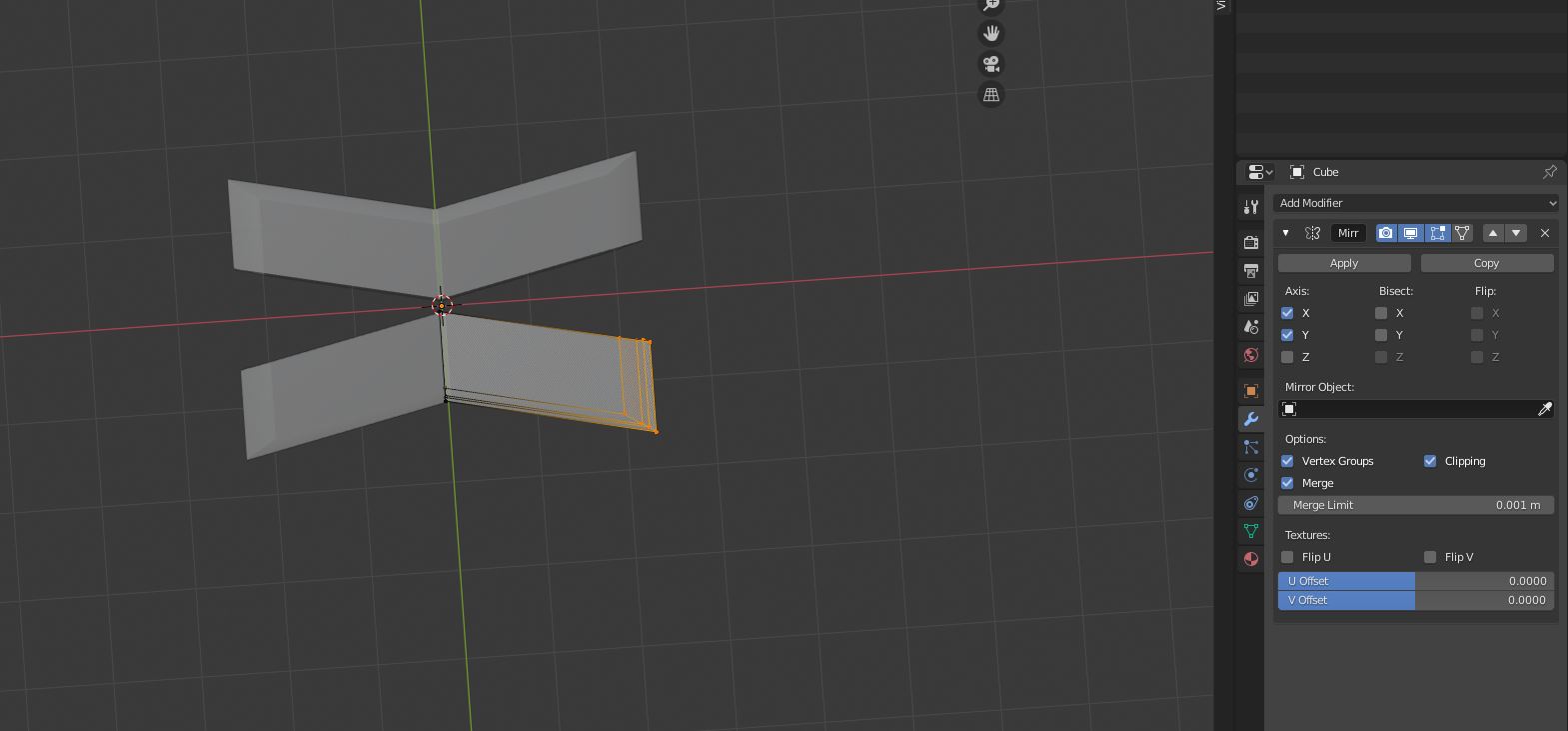
Task: Enable the Bisect Y checkbox
Action: (x=1381, y=335)
